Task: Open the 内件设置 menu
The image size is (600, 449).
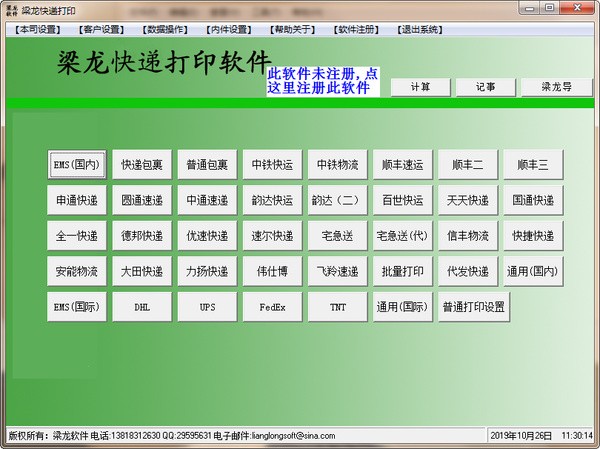Action: pyautogui.click(x=229, y=29)
